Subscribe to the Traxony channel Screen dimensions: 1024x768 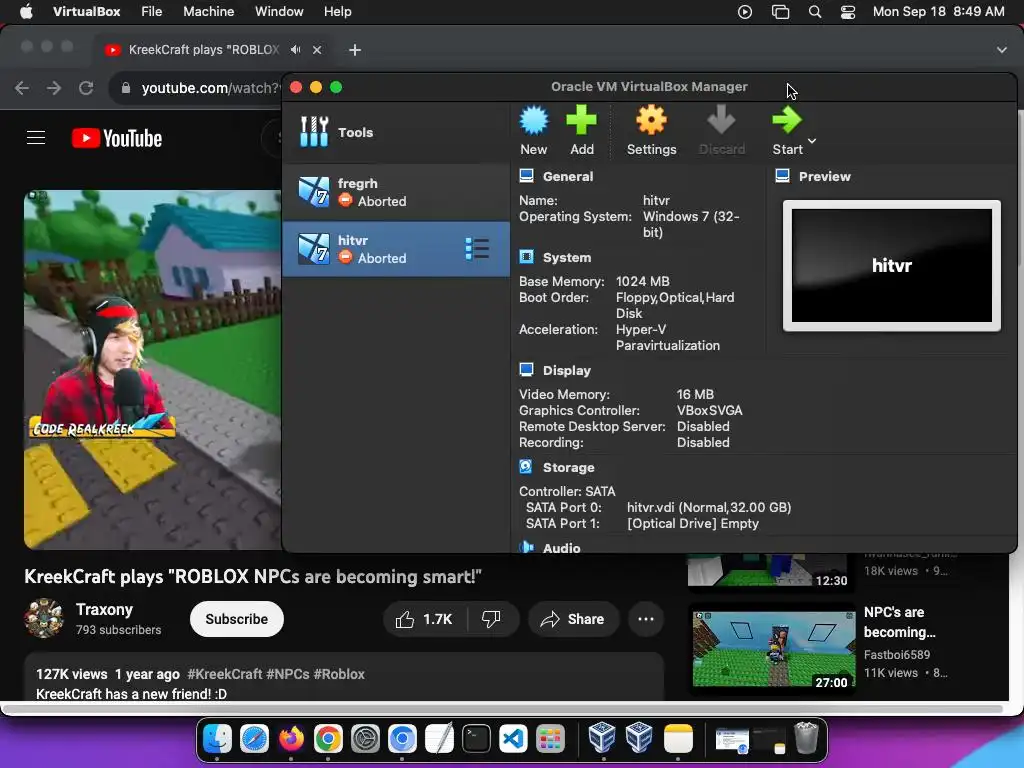click(x=236, y=619)
